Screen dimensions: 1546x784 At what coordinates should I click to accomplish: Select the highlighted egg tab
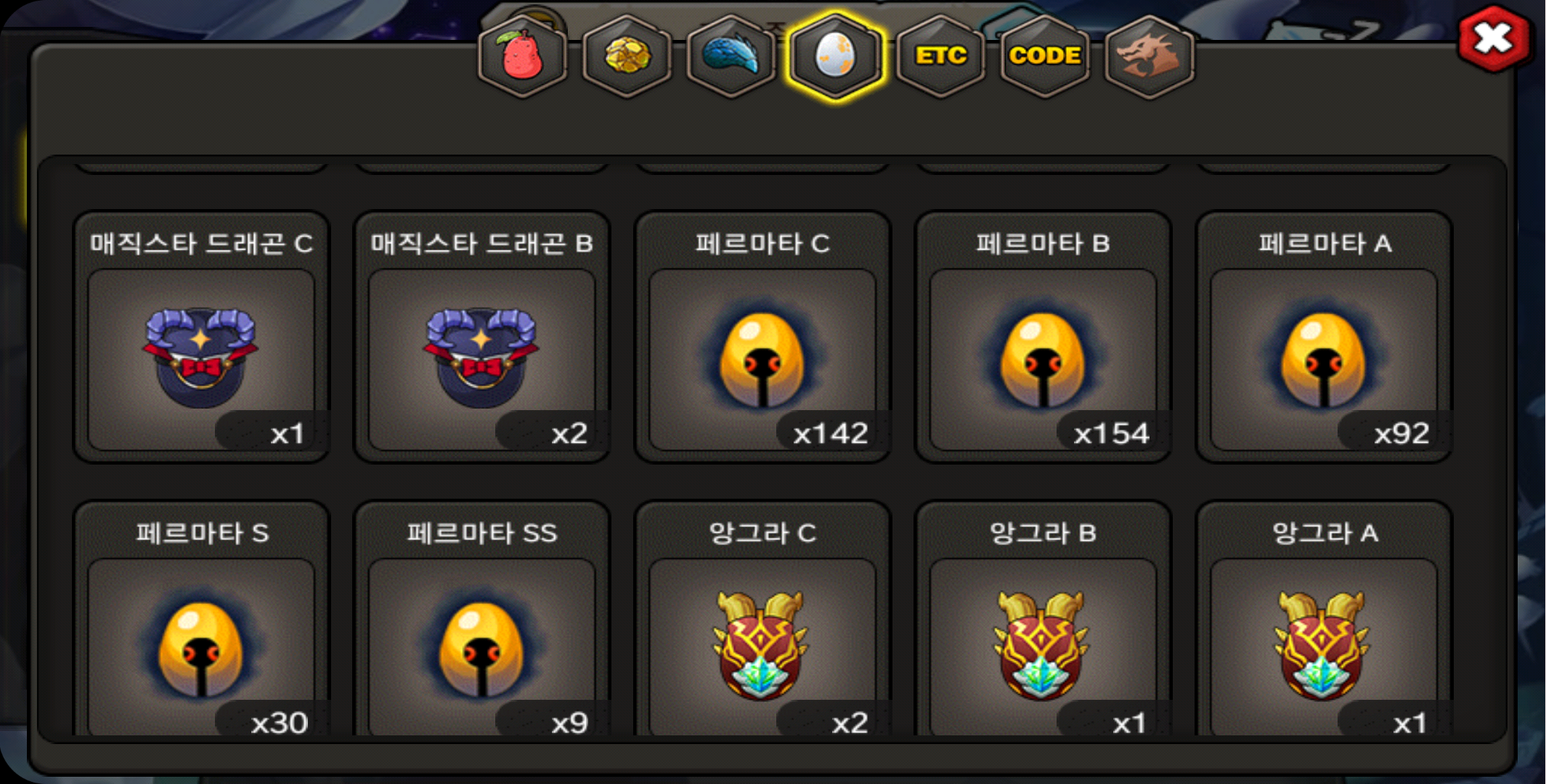(836, 56)
